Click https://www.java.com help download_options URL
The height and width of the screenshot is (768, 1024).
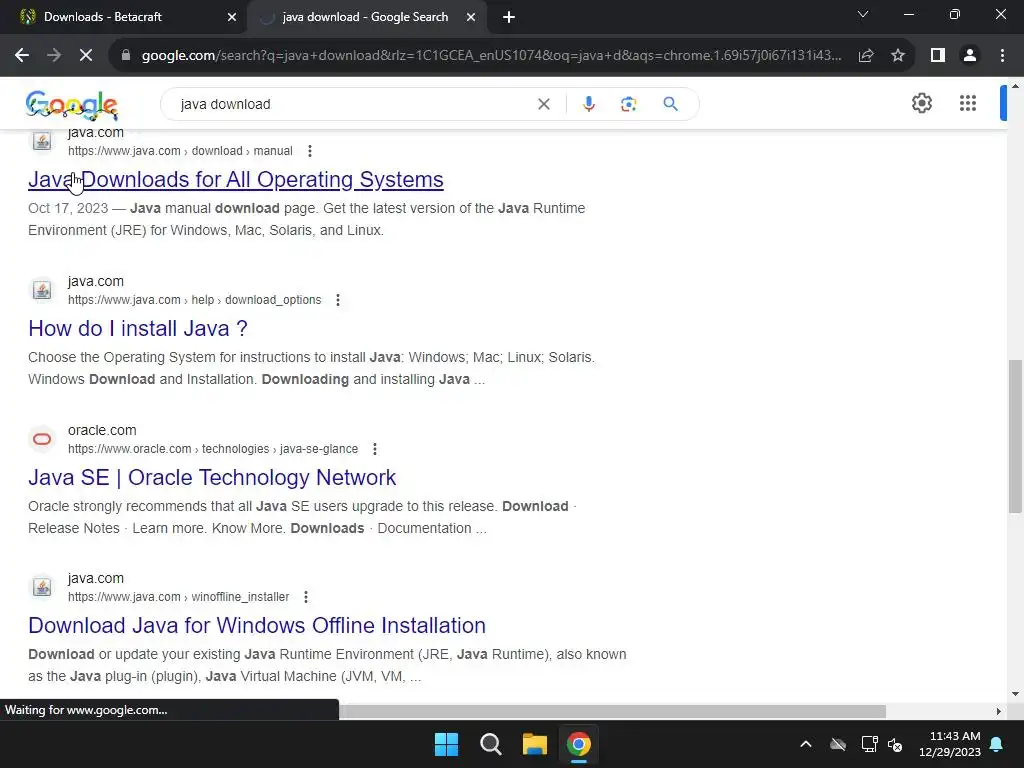coord(195,300)
